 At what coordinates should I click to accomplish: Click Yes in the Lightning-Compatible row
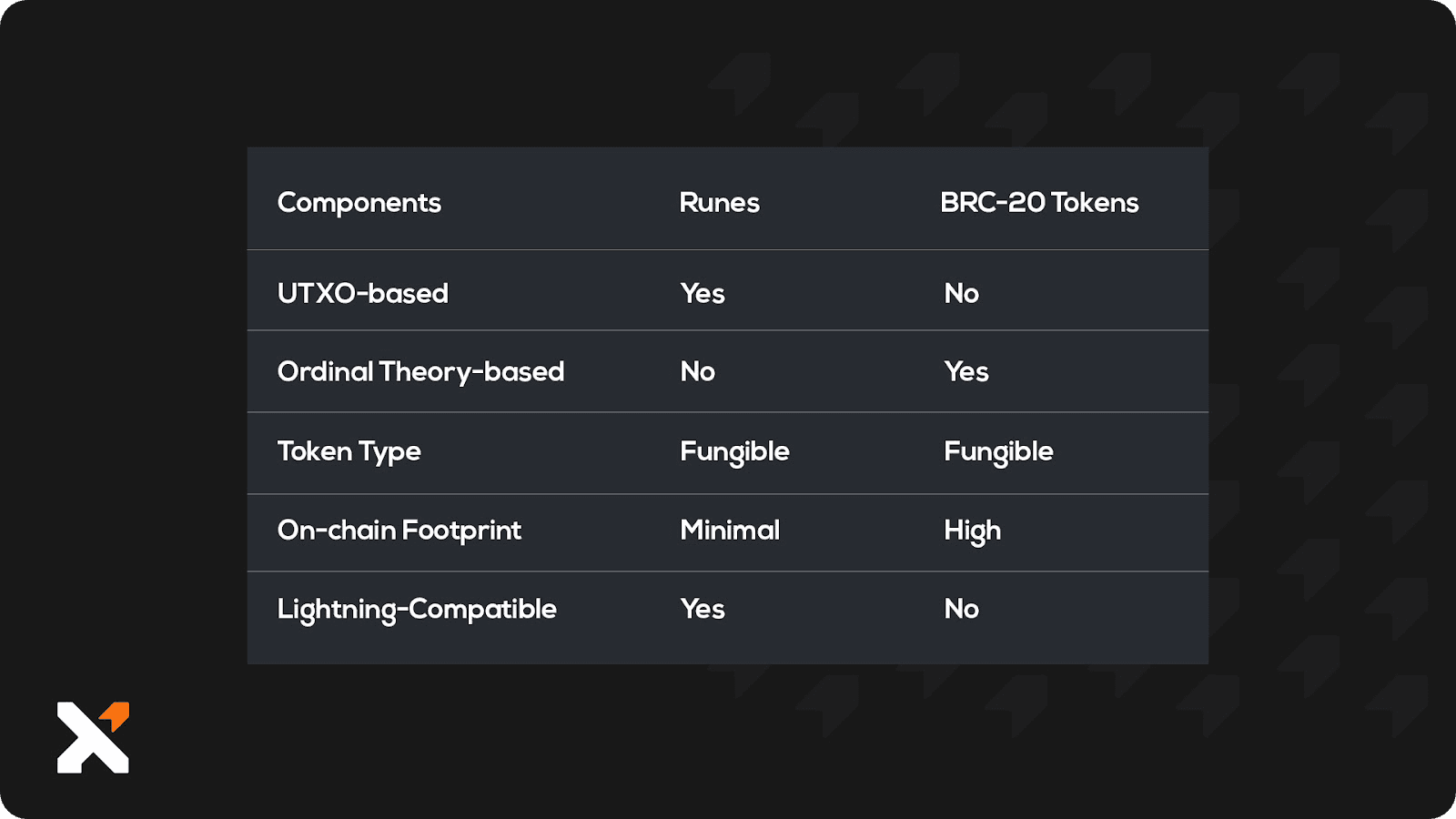[x=703, y=609]
